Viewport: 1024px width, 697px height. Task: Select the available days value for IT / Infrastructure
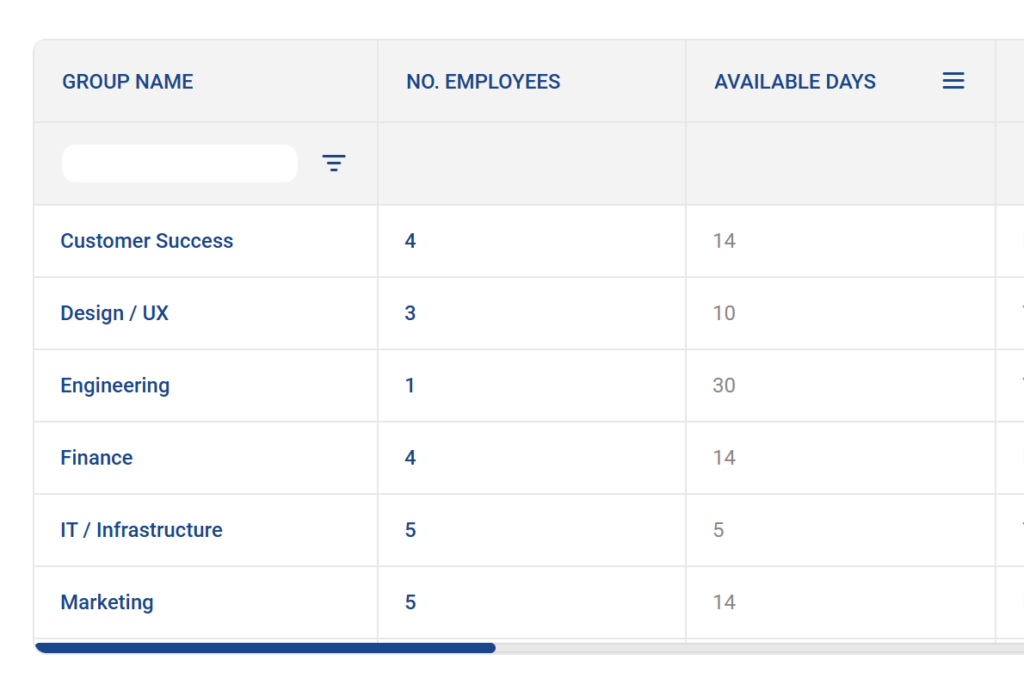718,530
